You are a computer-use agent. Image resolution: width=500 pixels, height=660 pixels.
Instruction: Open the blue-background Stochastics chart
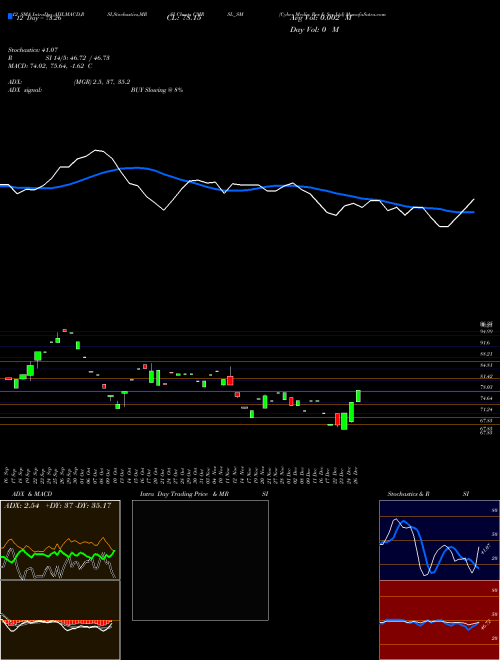point(439,540)
